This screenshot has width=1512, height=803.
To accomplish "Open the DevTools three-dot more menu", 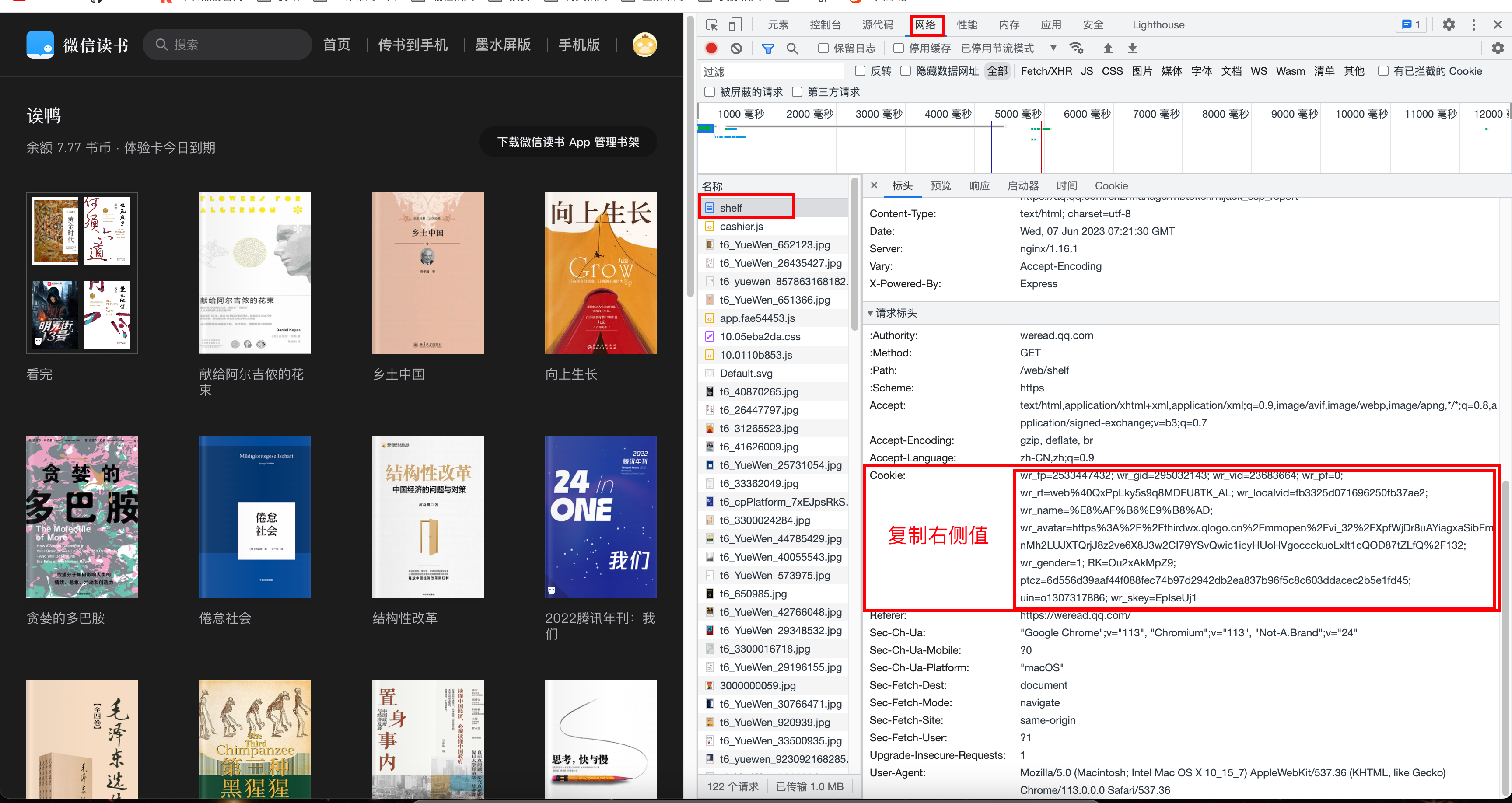I will click(1473, 24).
